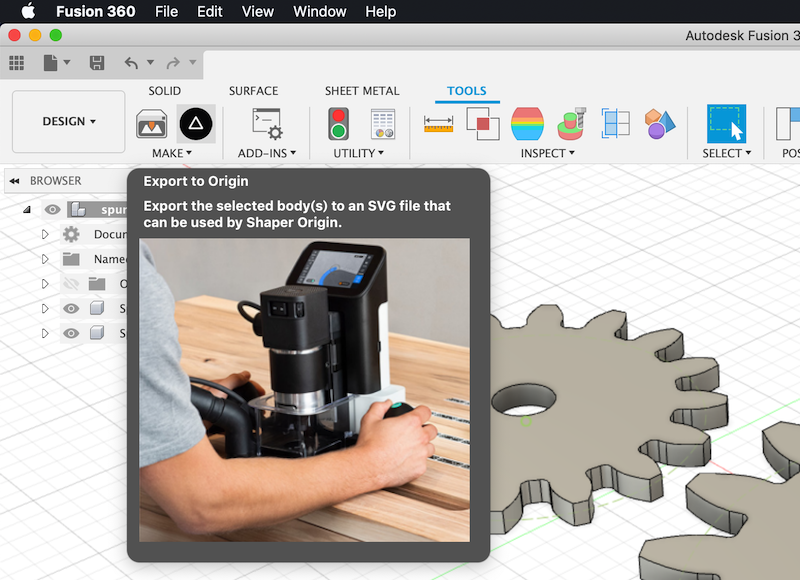The width and height of the screenshot is (800, 580).
Task: Expand the second body tree node
Action: pos(45,333)
